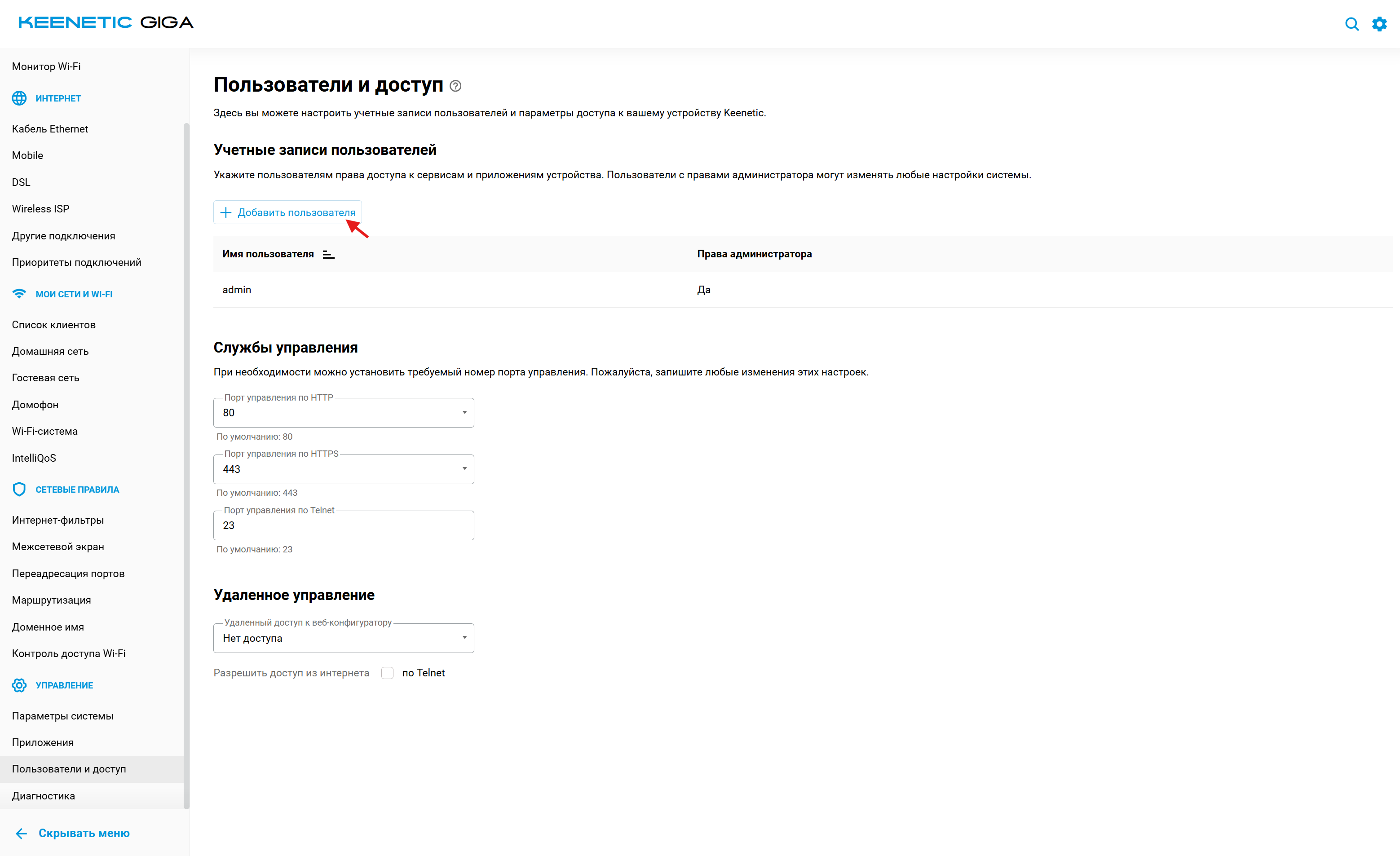Viewport: 1400px width, 856px height.
Task: Click the Management gear section icon
Action: pos(19,685)
